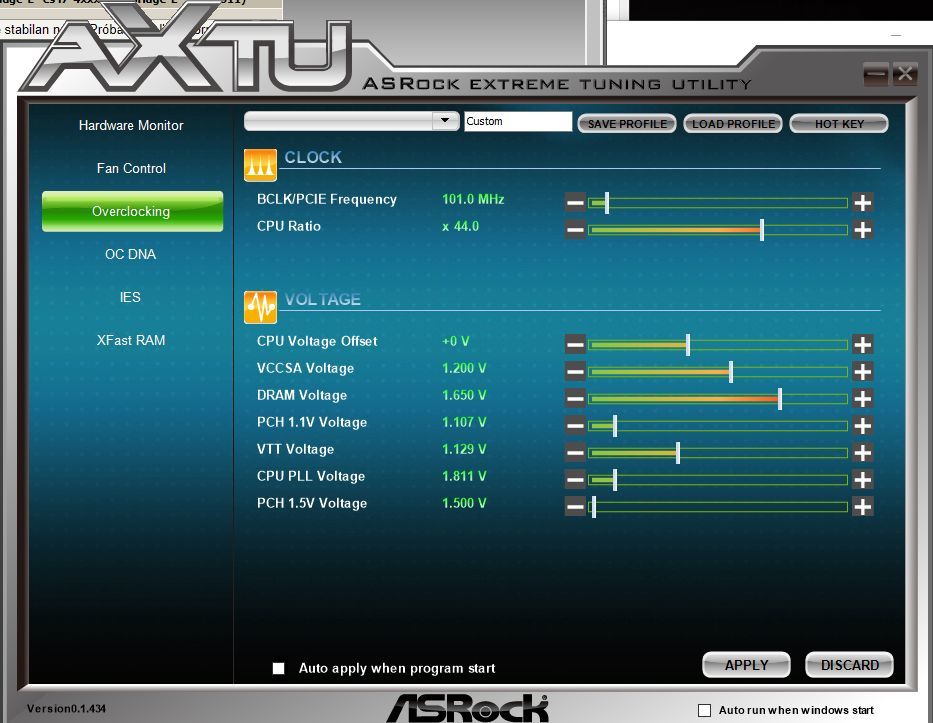Image resolution: width=933 pixels, height=723 pixels.
Task: Increase VCCSA Voltage with plus button
Action: tap(863, 371)
